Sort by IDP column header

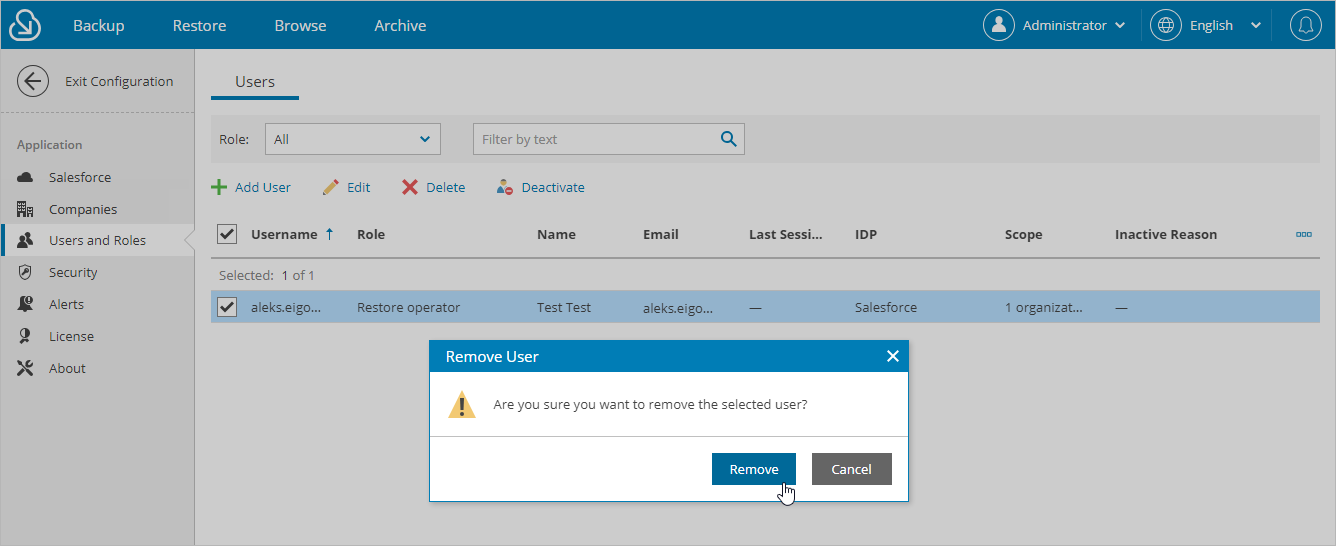(866, 234)
